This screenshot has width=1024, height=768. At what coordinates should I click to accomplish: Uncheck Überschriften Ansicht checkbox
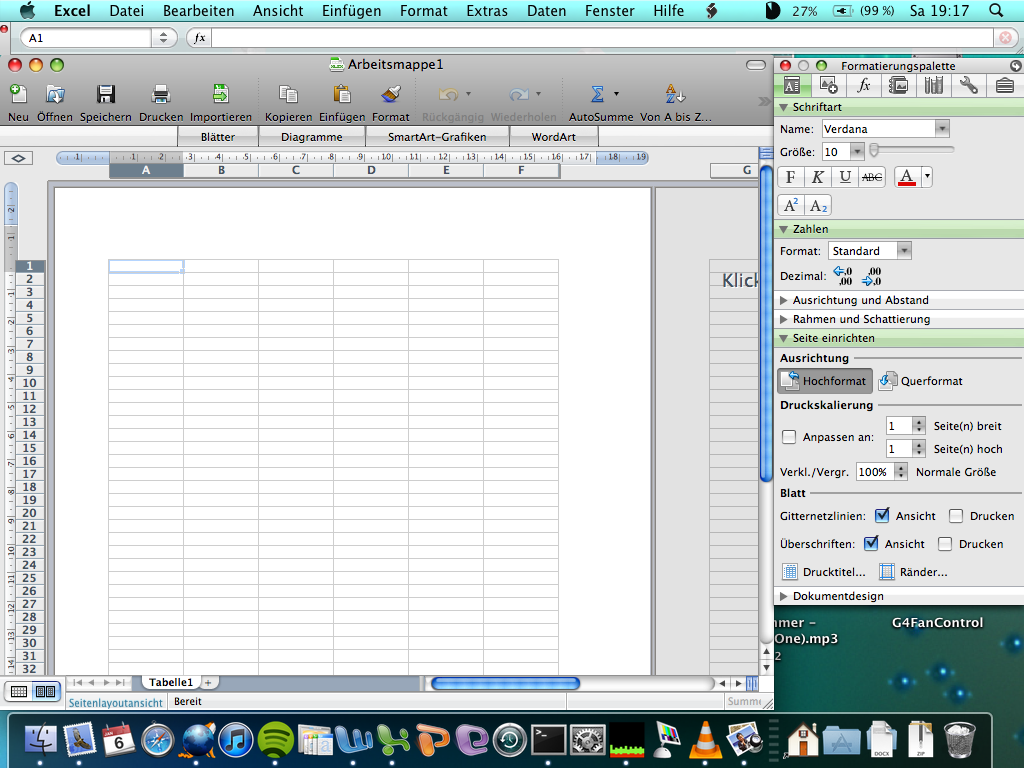[871, 543]
